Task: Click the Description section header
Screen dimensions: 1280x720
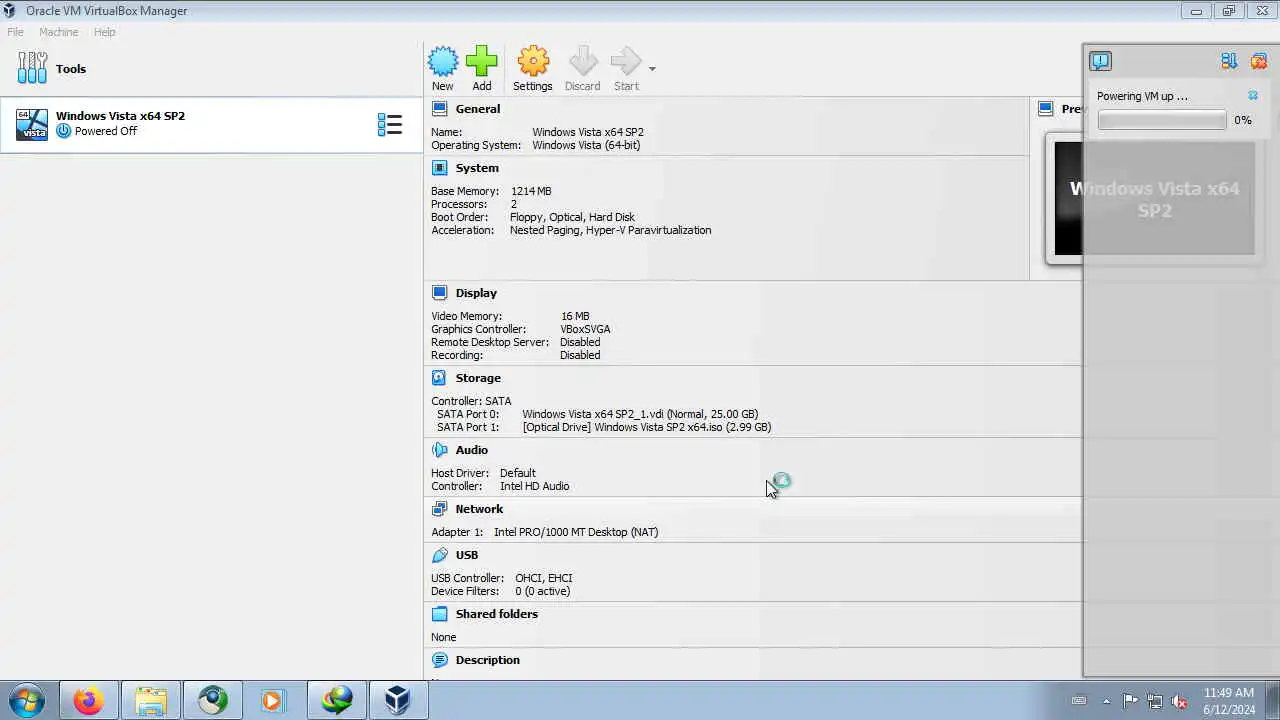Action: tap(488, 660)
